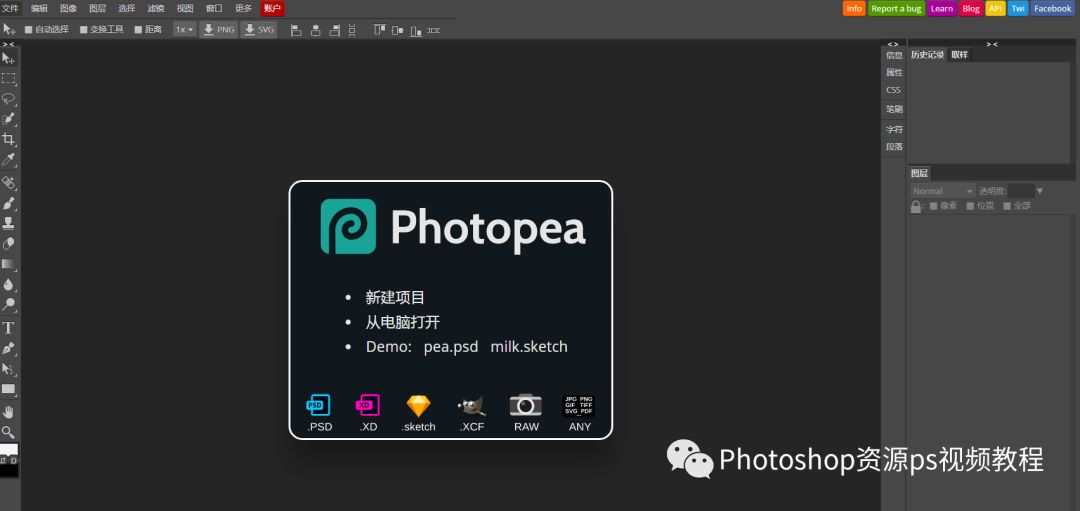The height and width of the screenshot is (511, 1080).
Task: Open the 滤镜 menu
Action: [x=156, y=8]
